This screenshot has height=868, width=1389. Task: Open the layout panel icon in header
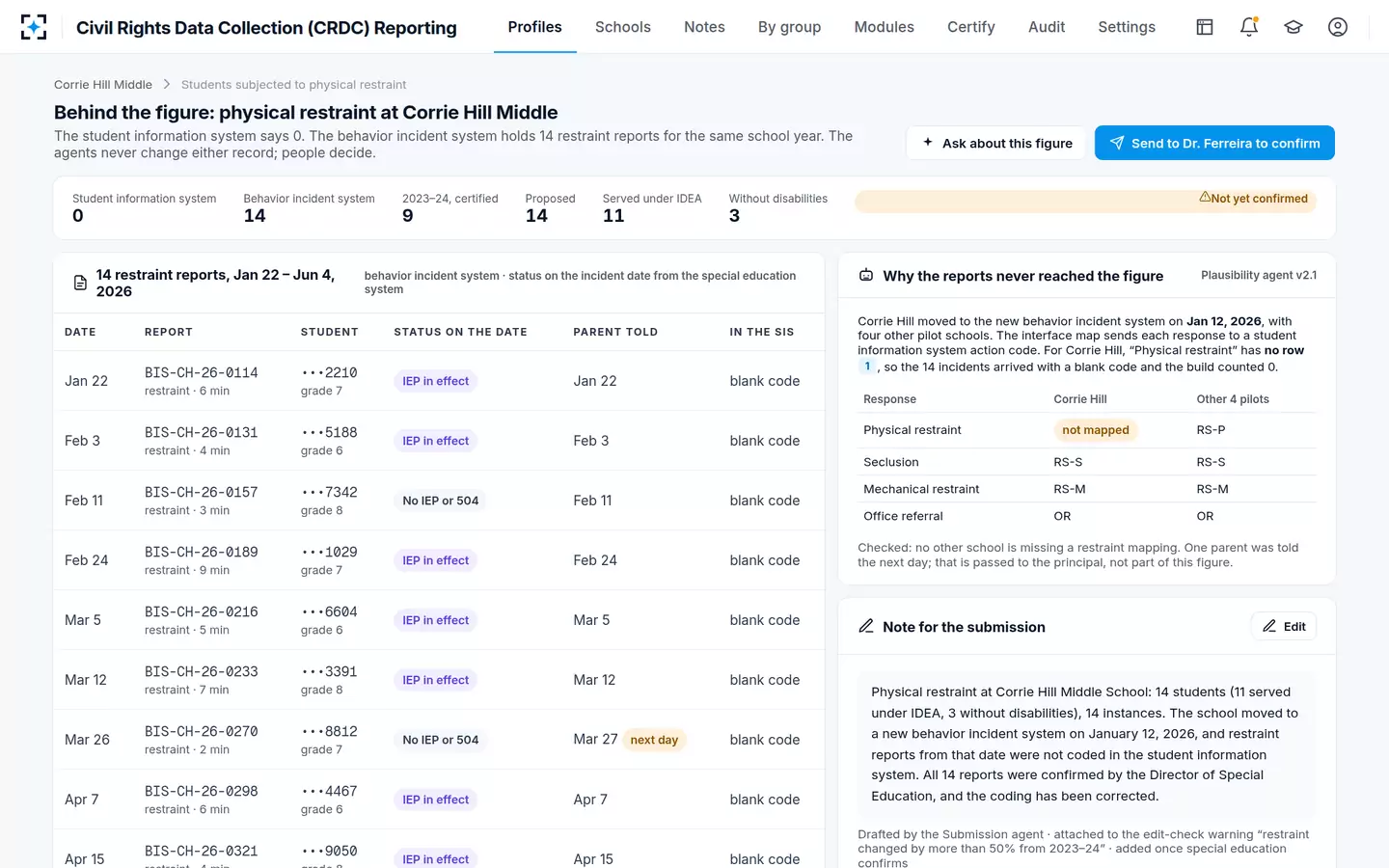(x=1205, y=27)
